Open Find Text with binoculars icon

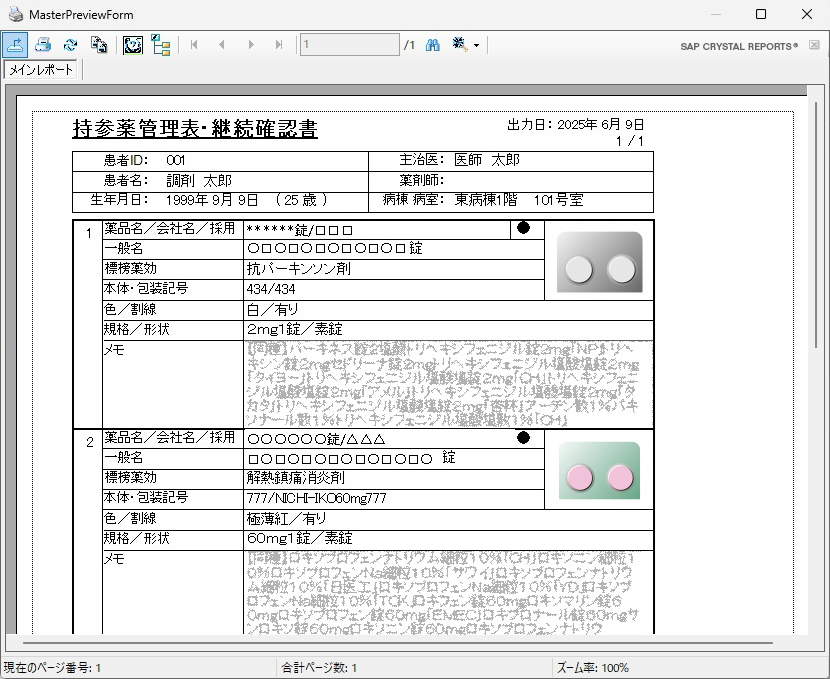point(434,45)
